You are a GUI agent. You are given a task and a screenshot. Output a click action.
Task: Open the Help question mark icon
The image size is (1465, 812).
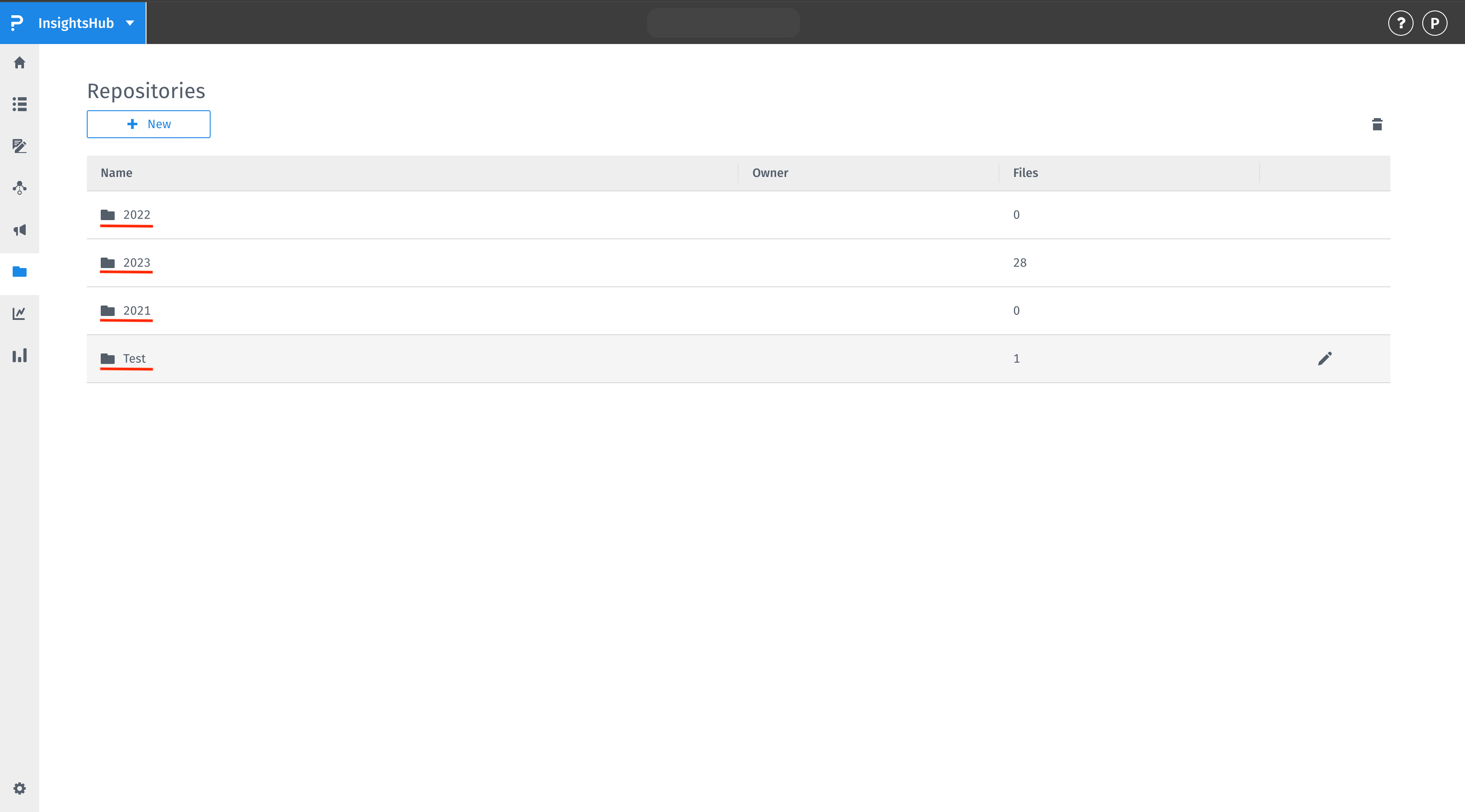point(1401,23)
